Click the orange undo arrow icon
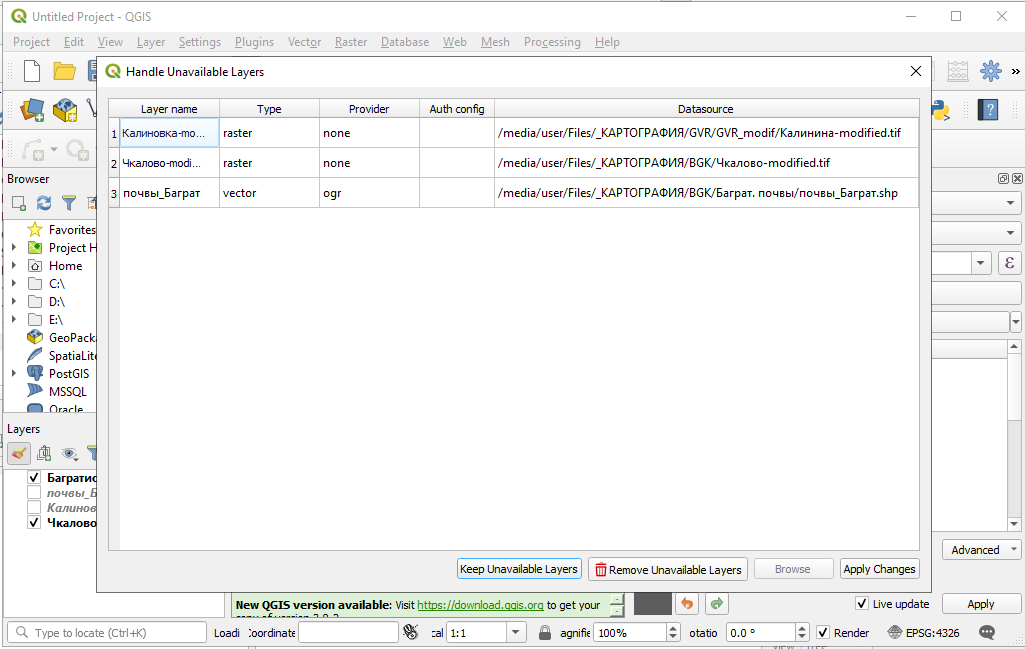The image size is (1025, 649). 687,603
